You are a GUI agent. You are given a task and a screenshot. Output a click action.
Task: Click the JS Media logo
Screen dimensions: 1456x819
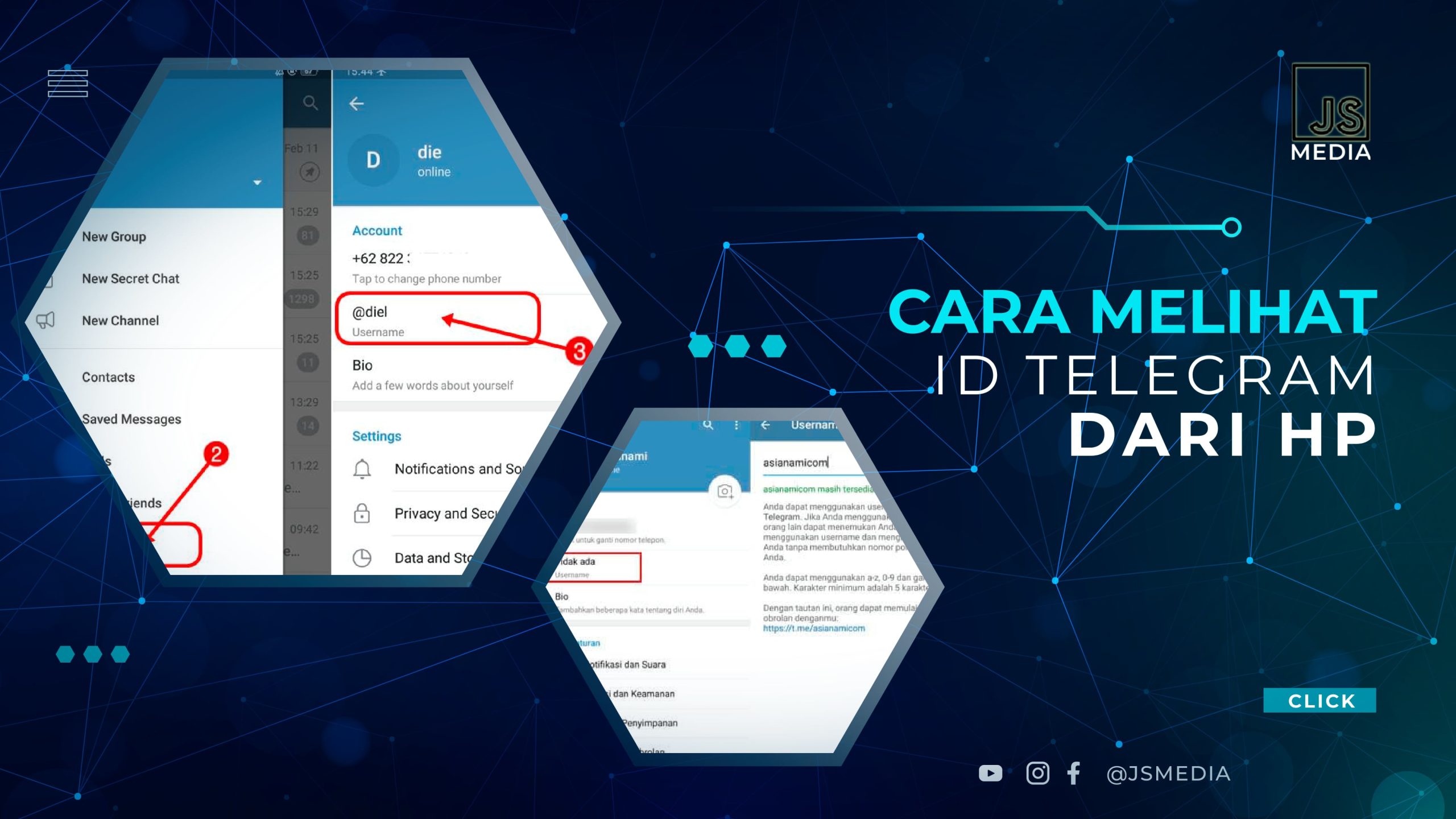pos(1330,112)
